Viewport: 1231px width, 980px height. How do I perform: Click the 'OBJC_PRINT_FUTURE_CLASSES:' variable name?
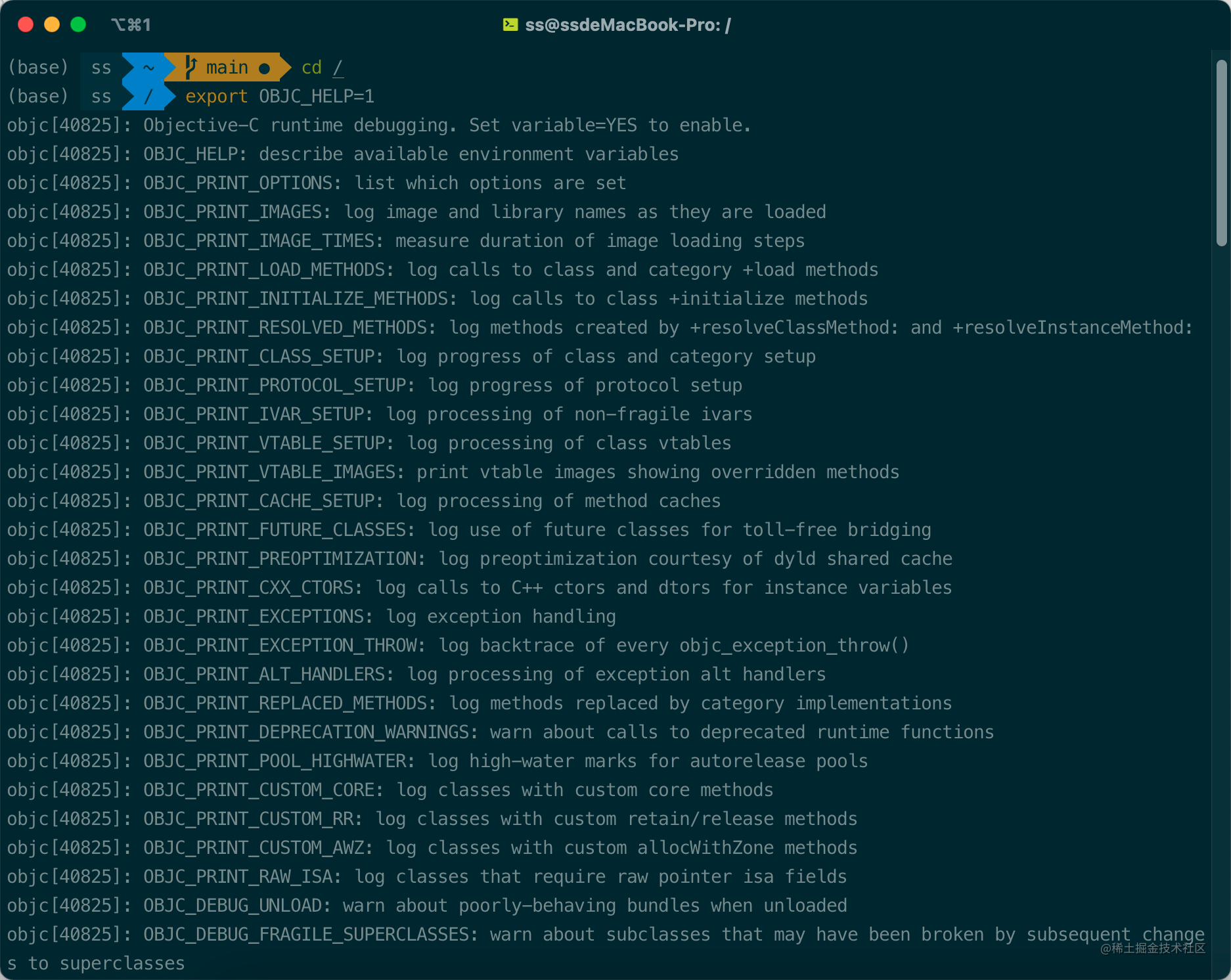(279, 530)
